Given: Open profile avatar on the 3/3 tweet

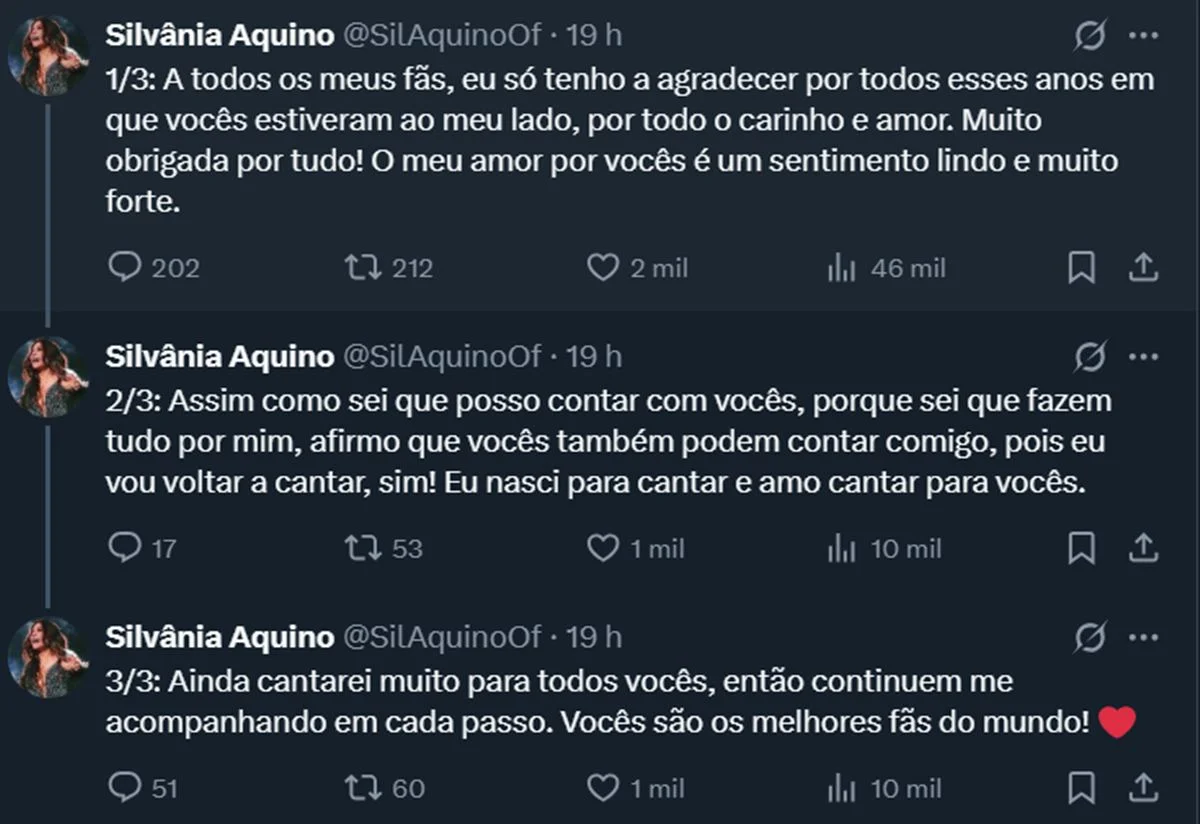Looking at the screenshot, I should (48, 657).
